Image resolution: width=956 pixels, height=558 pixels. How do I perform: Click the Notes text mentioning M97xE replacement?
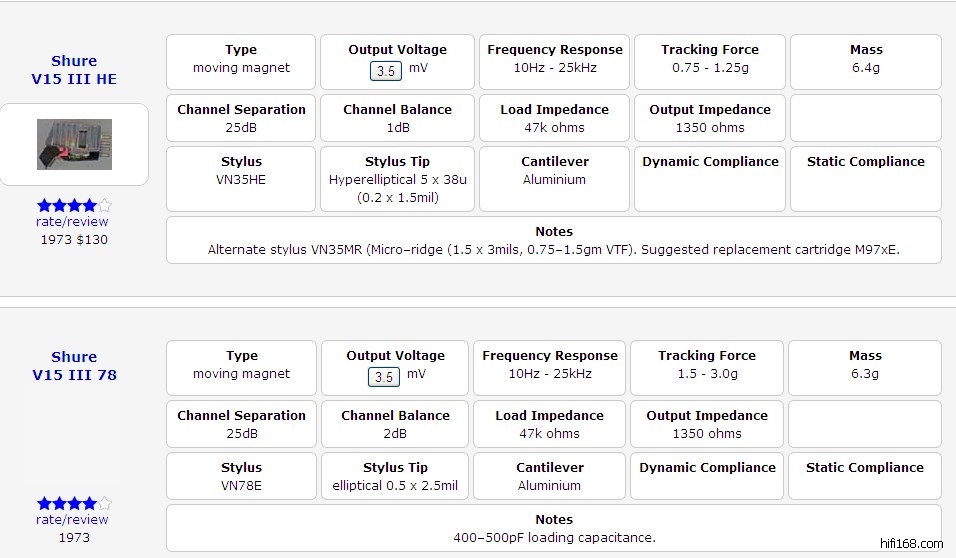tap(553, 250)
